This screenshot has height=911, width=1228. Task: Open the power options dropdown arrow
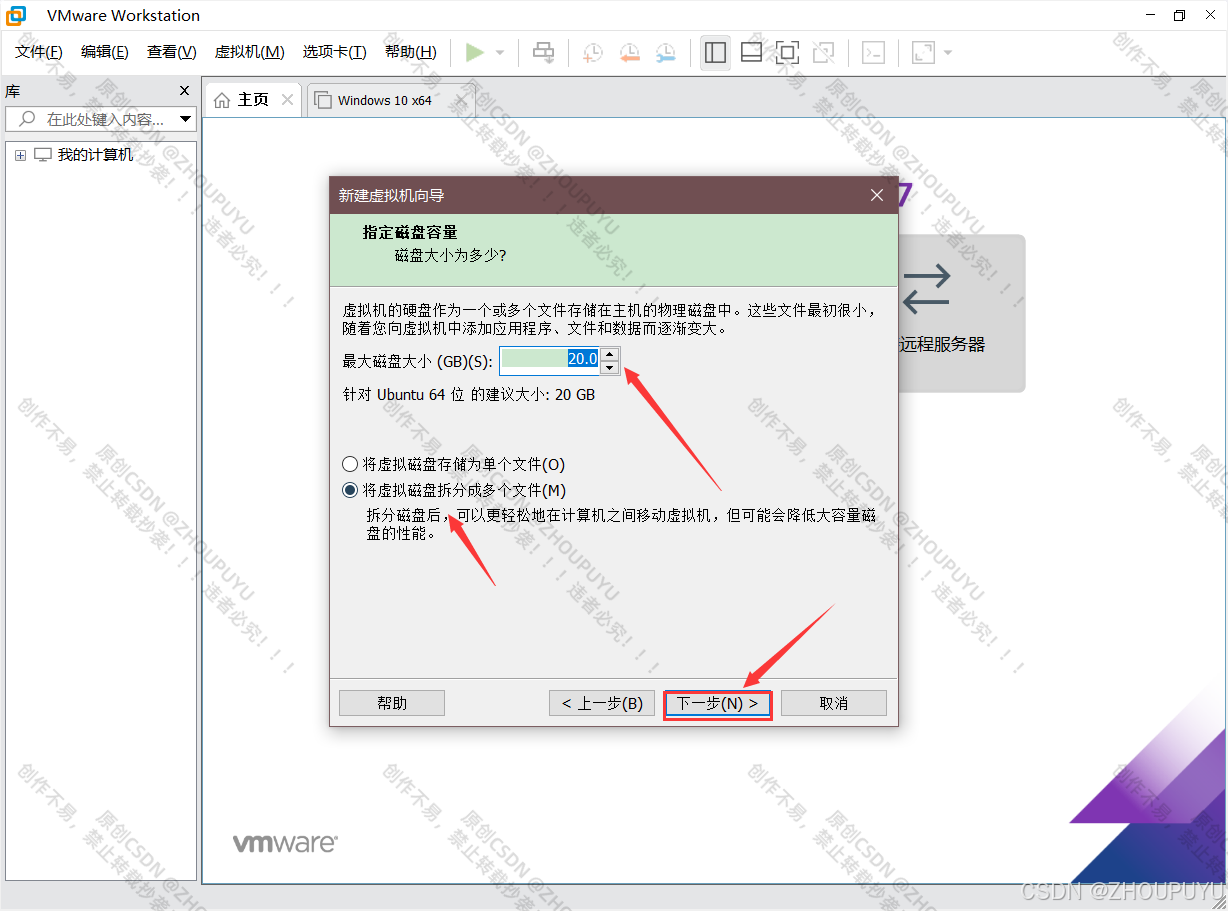(x=500, y=52)
